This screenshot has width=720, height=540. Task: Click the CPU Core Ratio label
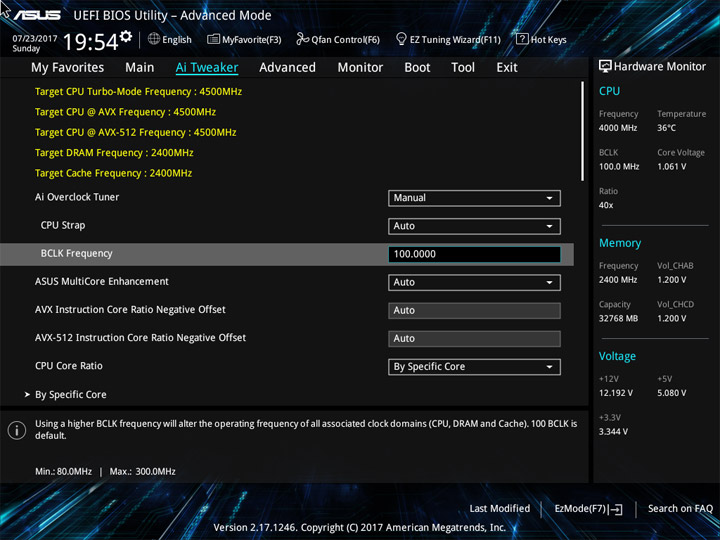[69, 366]
